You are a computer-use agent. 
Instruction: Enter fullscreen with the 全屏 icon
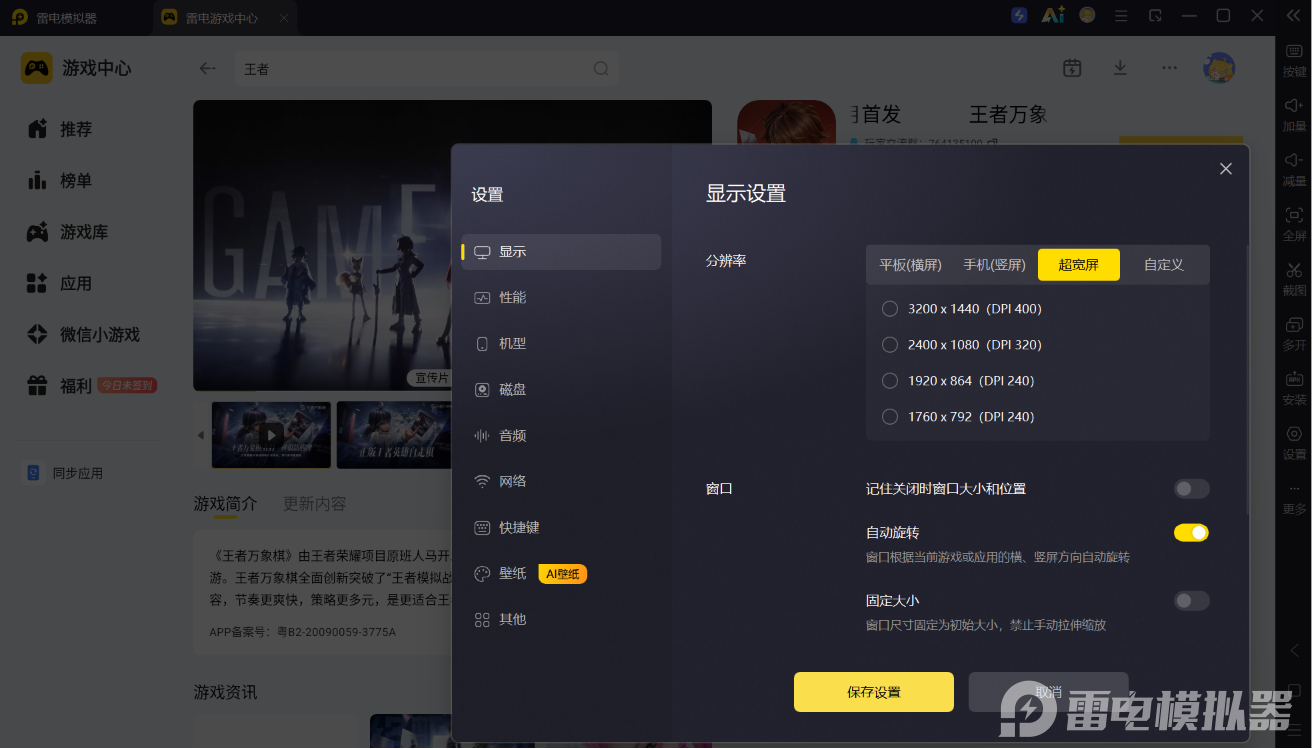1294,225
